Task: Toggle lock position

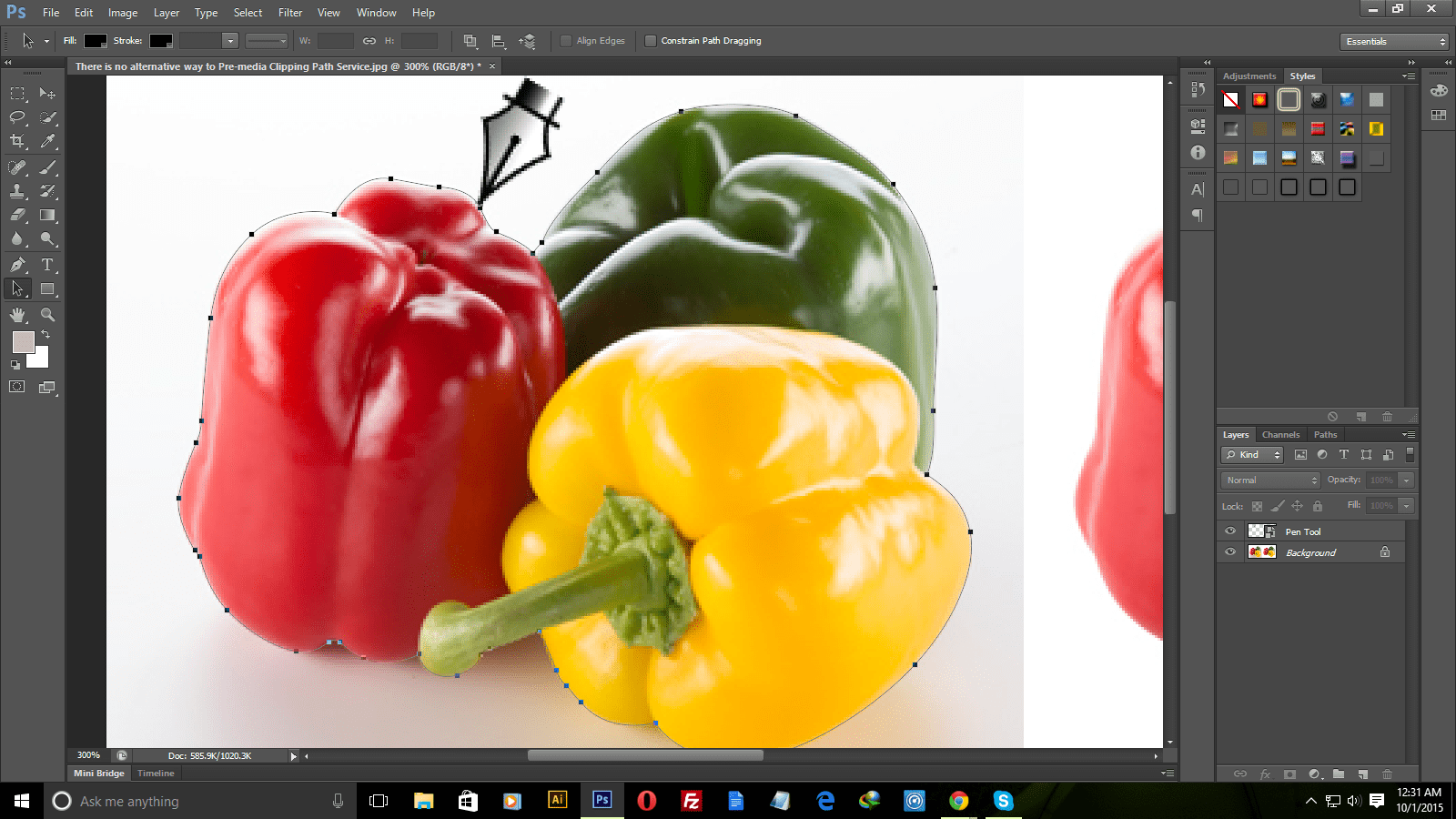Action: tap(1298, 506)
